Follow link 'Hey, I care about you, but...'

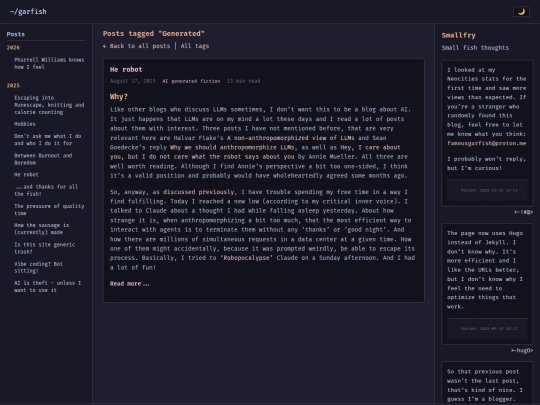click(x=255, y=152)
